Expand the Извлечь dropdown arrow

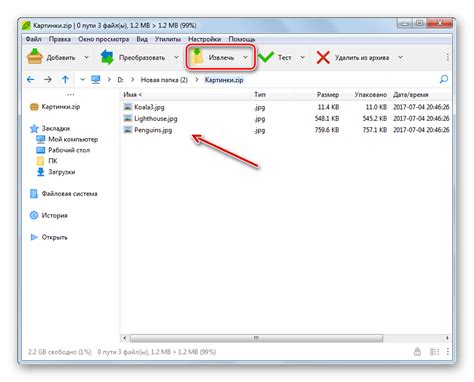tap(245, 57)
